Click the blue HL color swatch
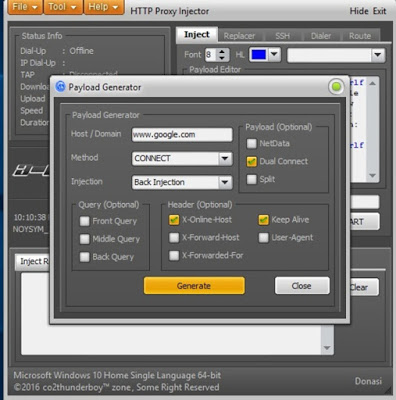The width and height of the screenshot is (396, 400). coord(259,54)
